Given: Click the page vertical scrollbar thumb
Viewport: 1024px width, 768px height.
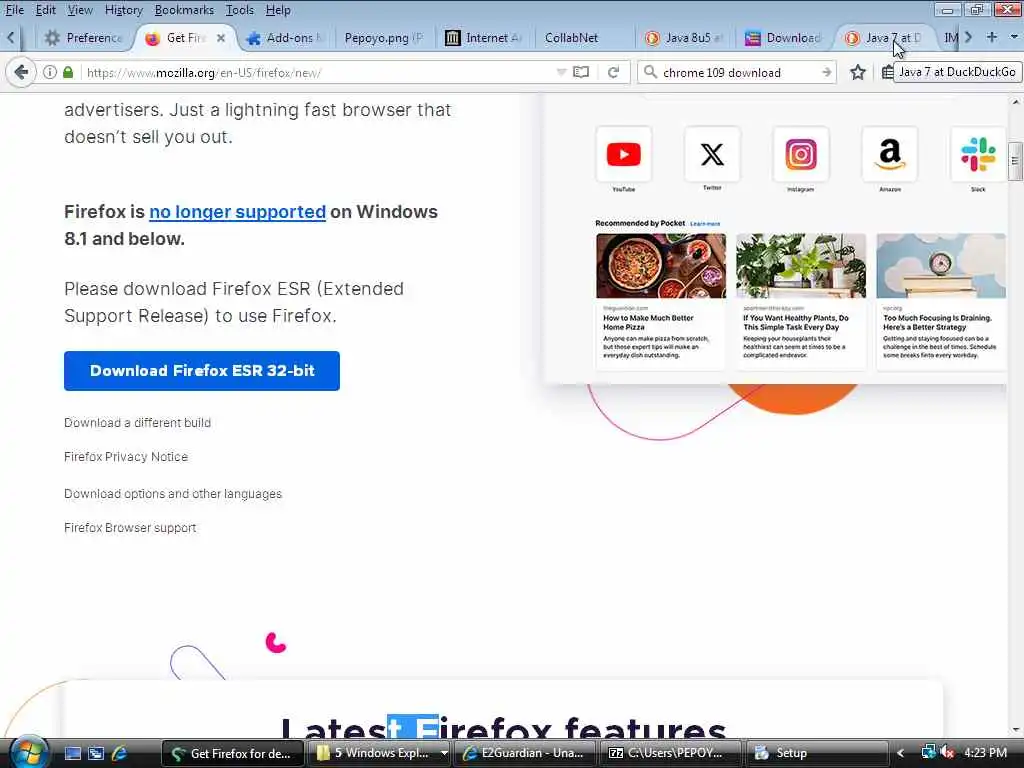Looking at the screenshot, I should 1014,161.
